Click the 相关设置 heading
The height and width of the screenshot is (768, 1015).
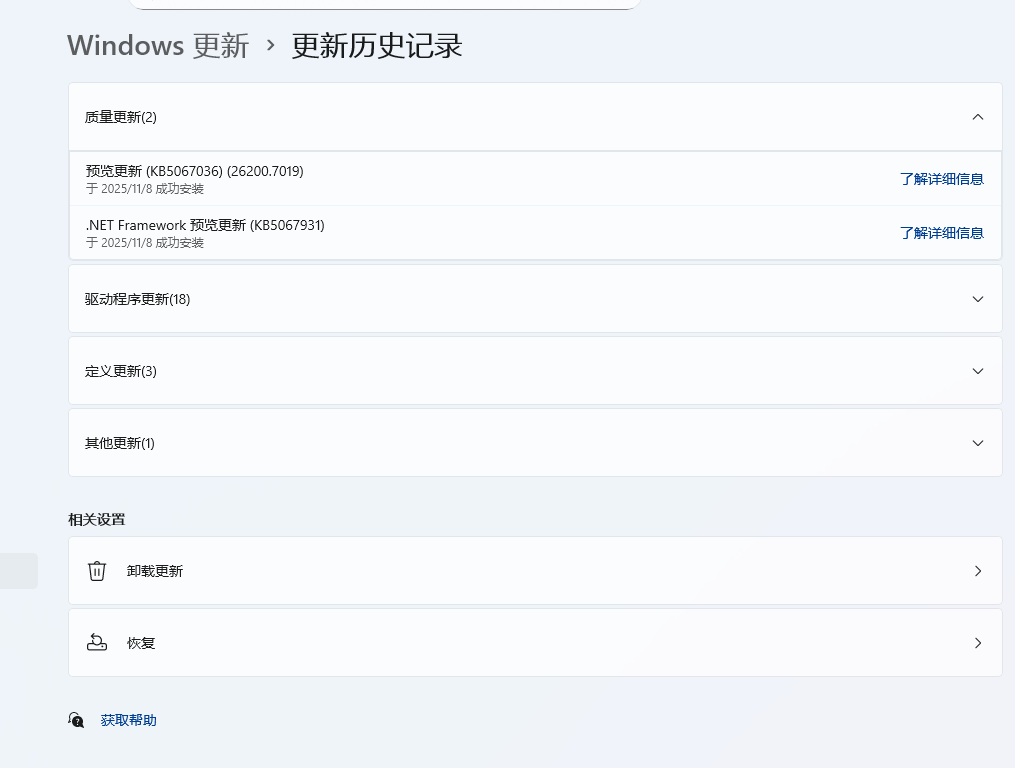(96, 519)
